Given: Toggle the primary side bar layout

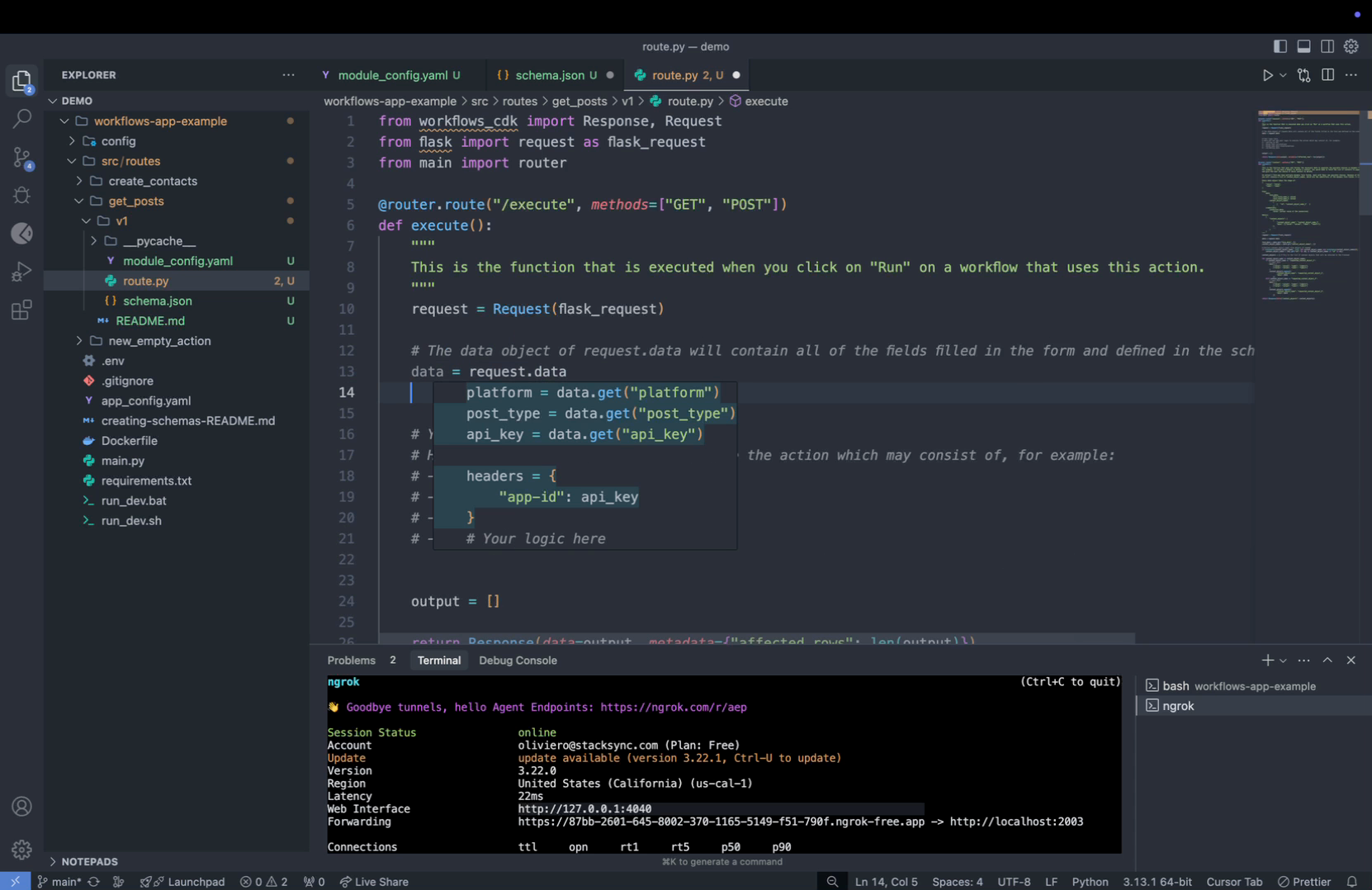Looking at the screenshot, I should 1280,47.
